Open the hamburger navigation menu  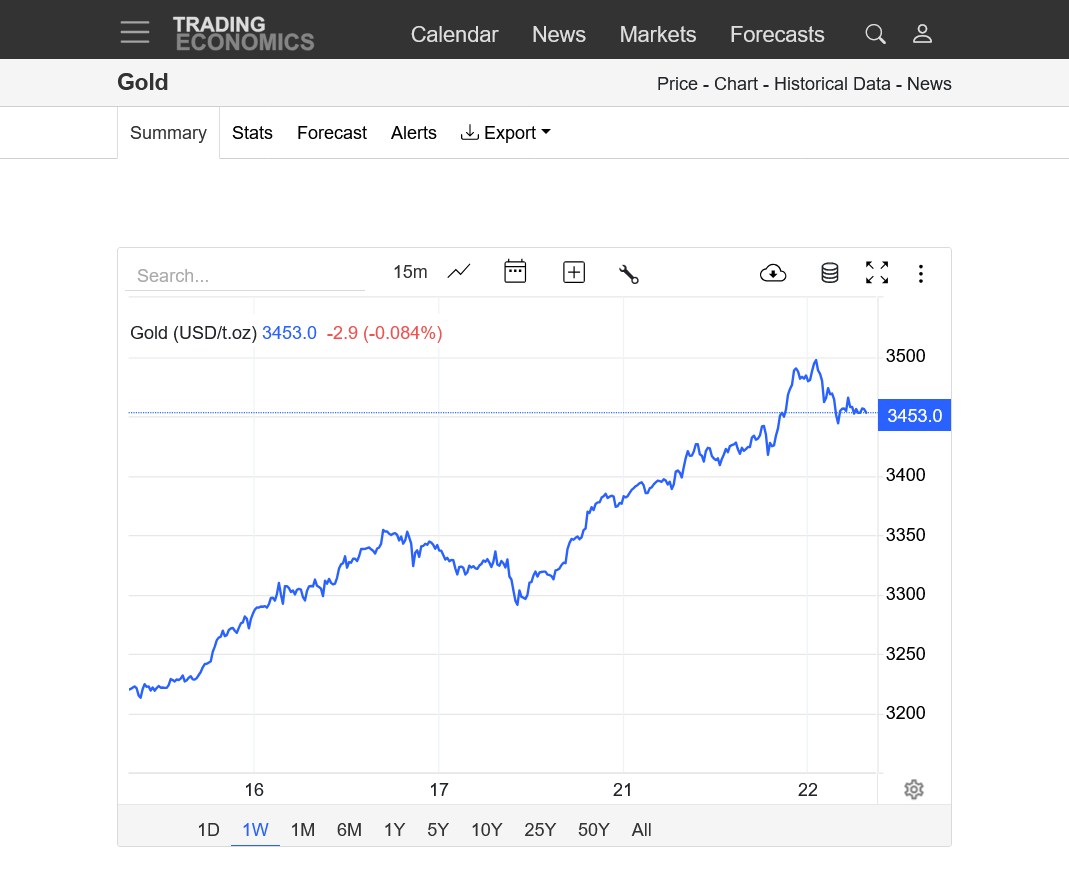pos(135,32)
